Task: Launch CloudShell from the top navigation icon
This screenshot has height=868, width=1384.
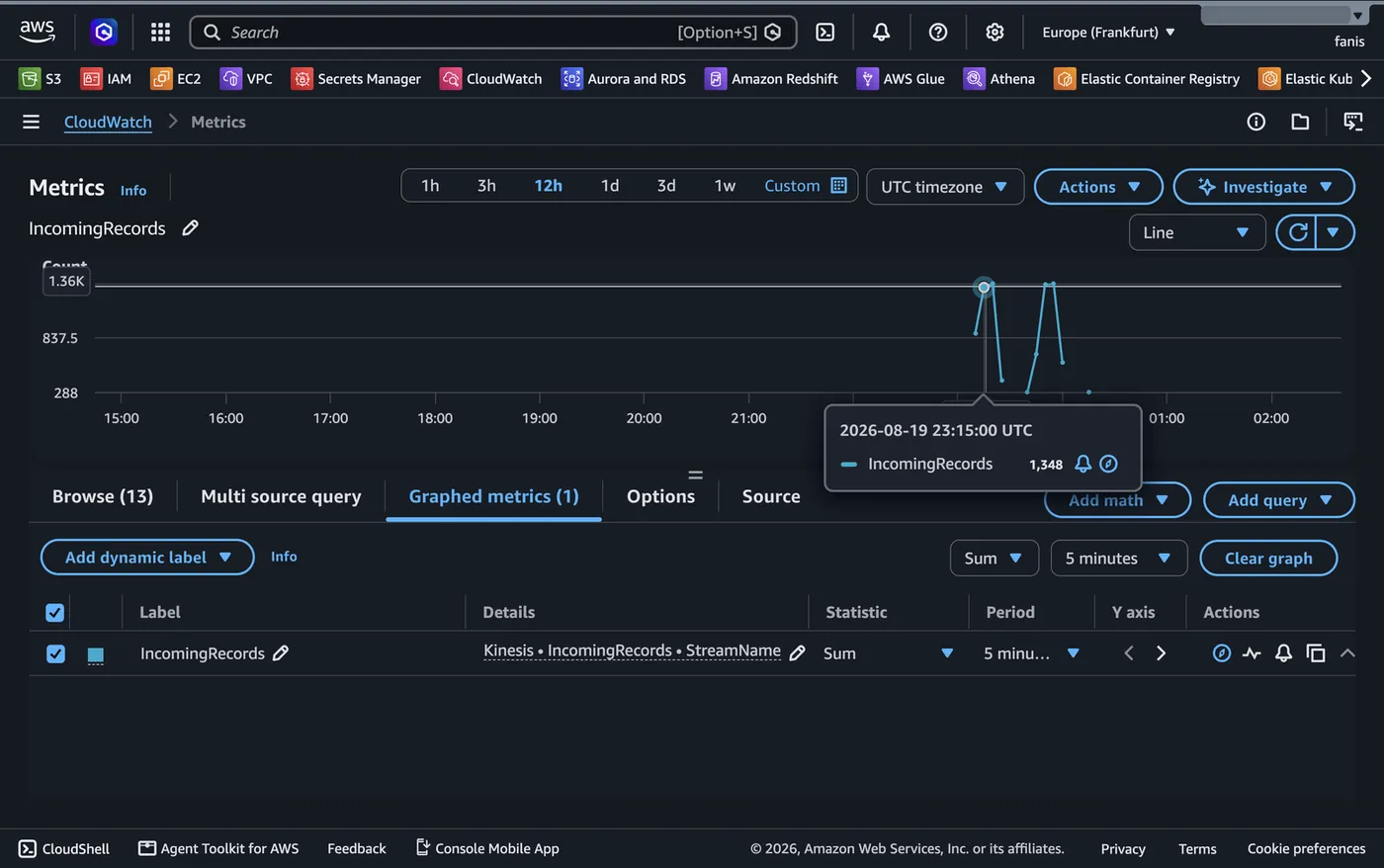Action: pos(825,33)
